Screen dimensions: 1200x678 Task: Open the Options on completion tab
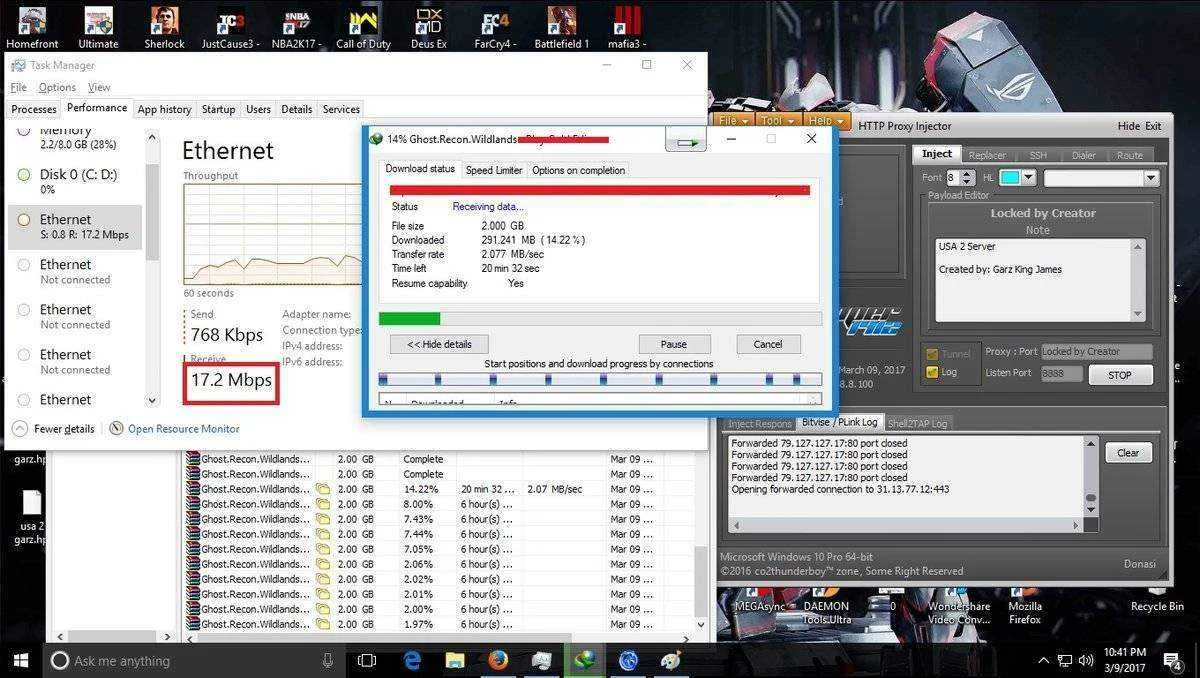tap(578, 170)
